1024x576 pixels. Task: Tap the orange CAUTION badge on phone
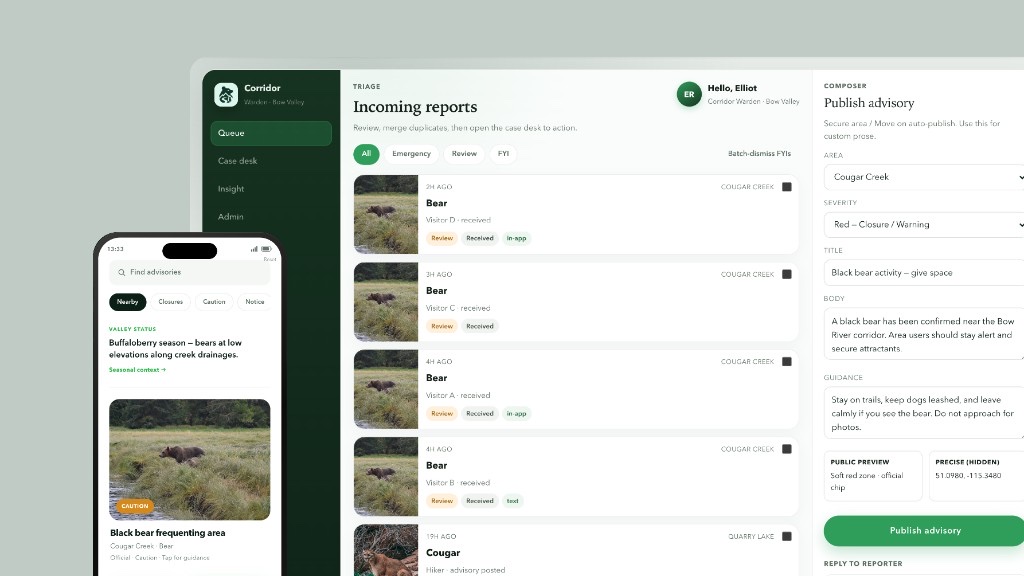[135, 506]
